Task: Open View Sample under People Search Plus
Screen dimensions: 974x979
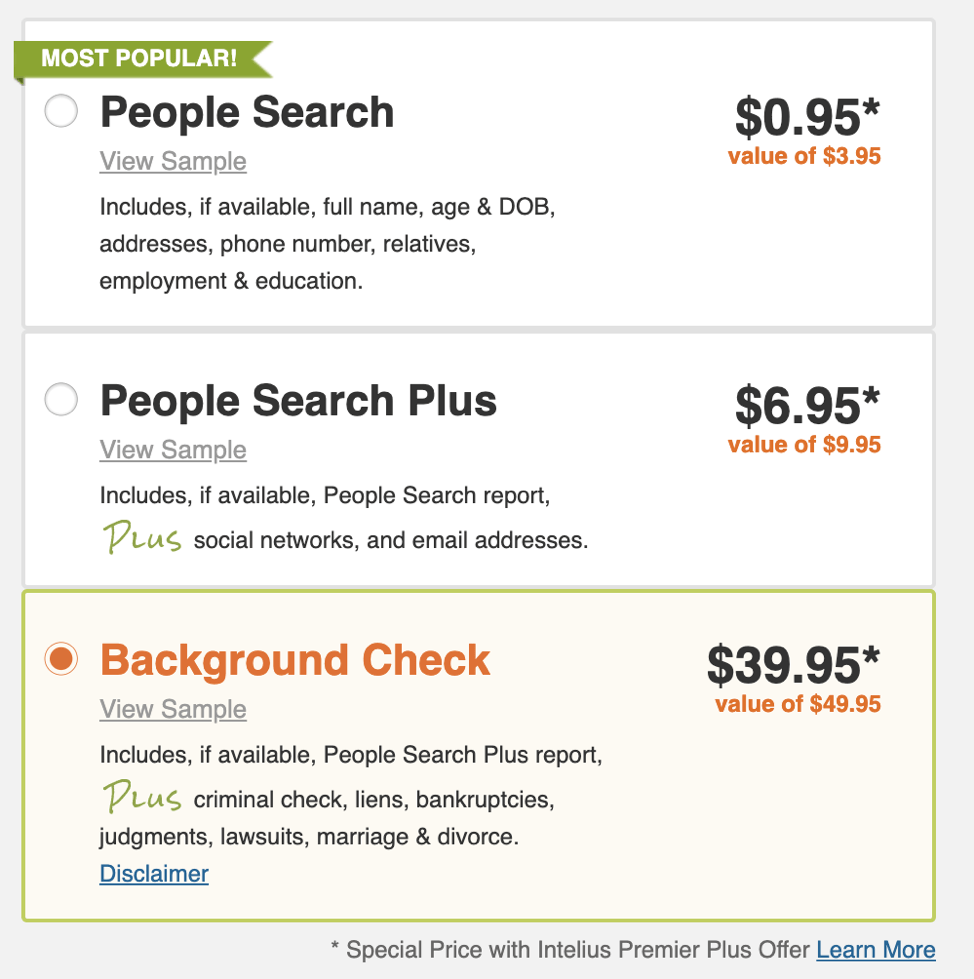Action: coord(173,450)
